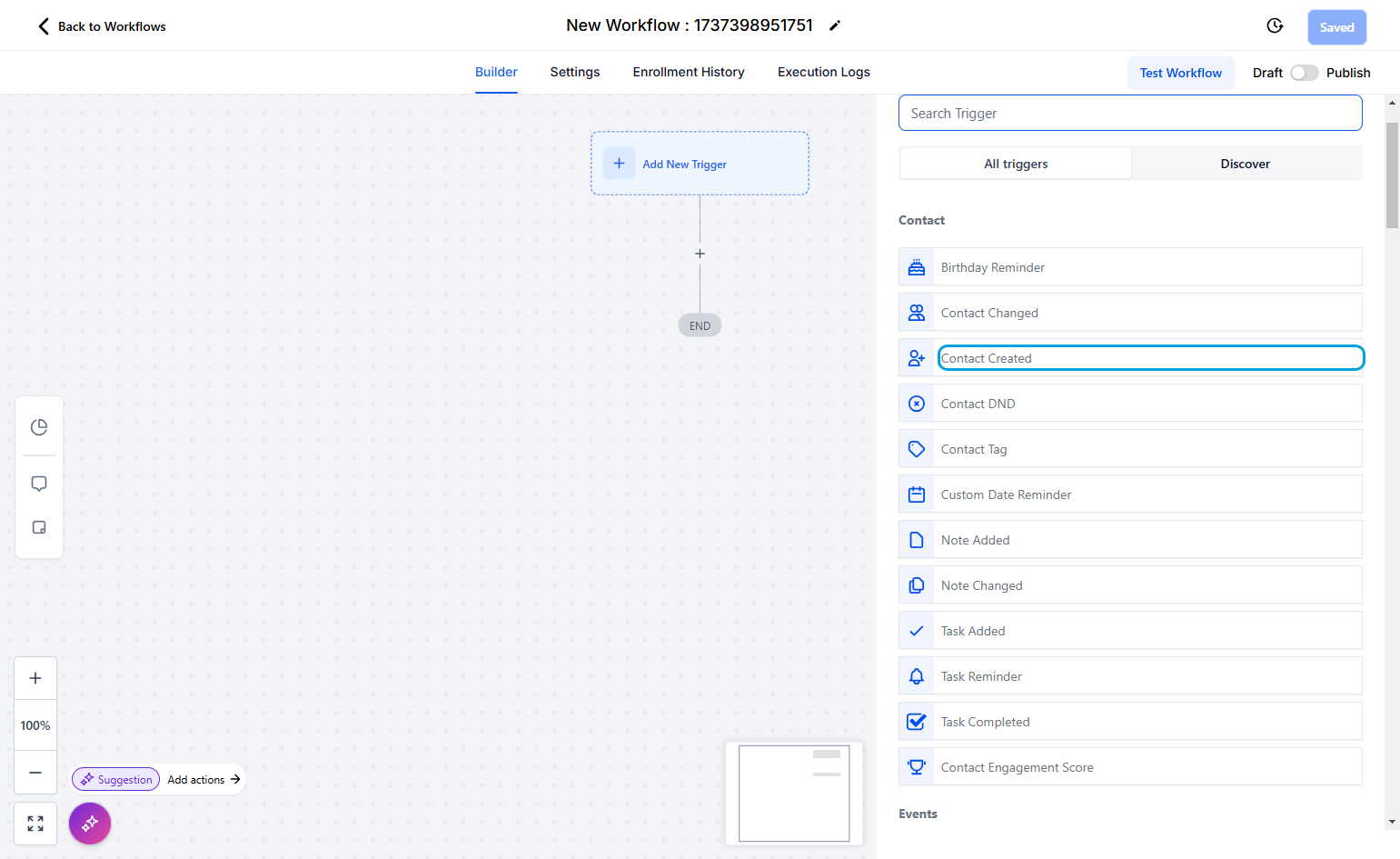Viewport: 1400px width, 859px height.
Task: Click the Birthday Reminder cake icon
Action: [917, 267]
